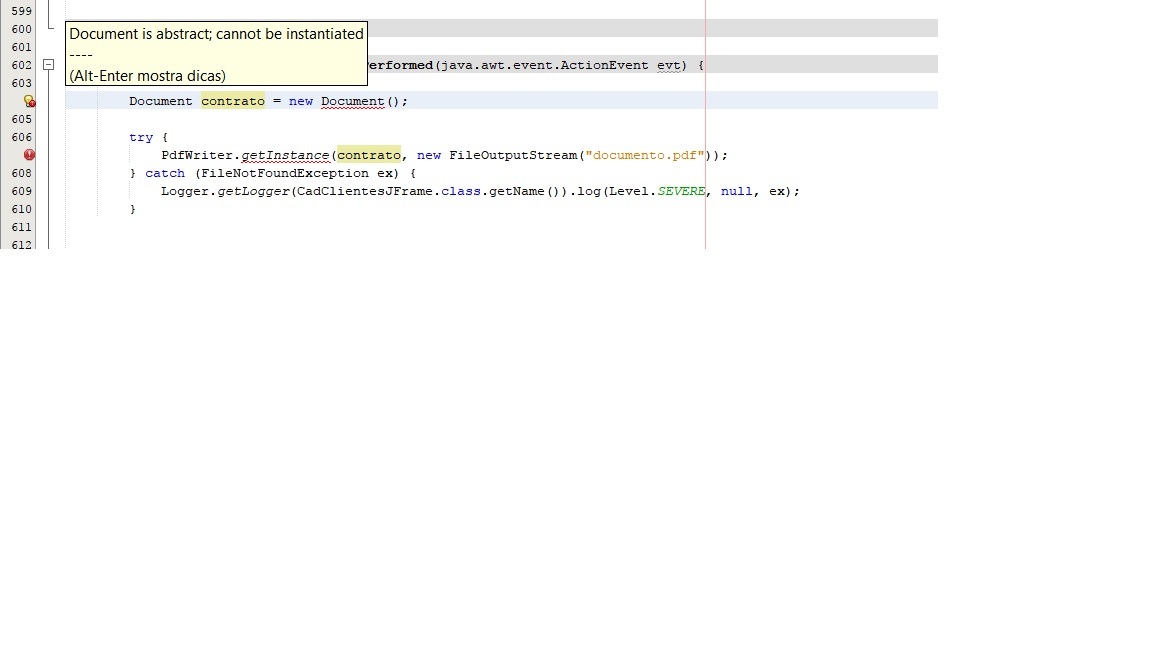
Task: Click the new keyword before Document()
Action: [300, 101]
